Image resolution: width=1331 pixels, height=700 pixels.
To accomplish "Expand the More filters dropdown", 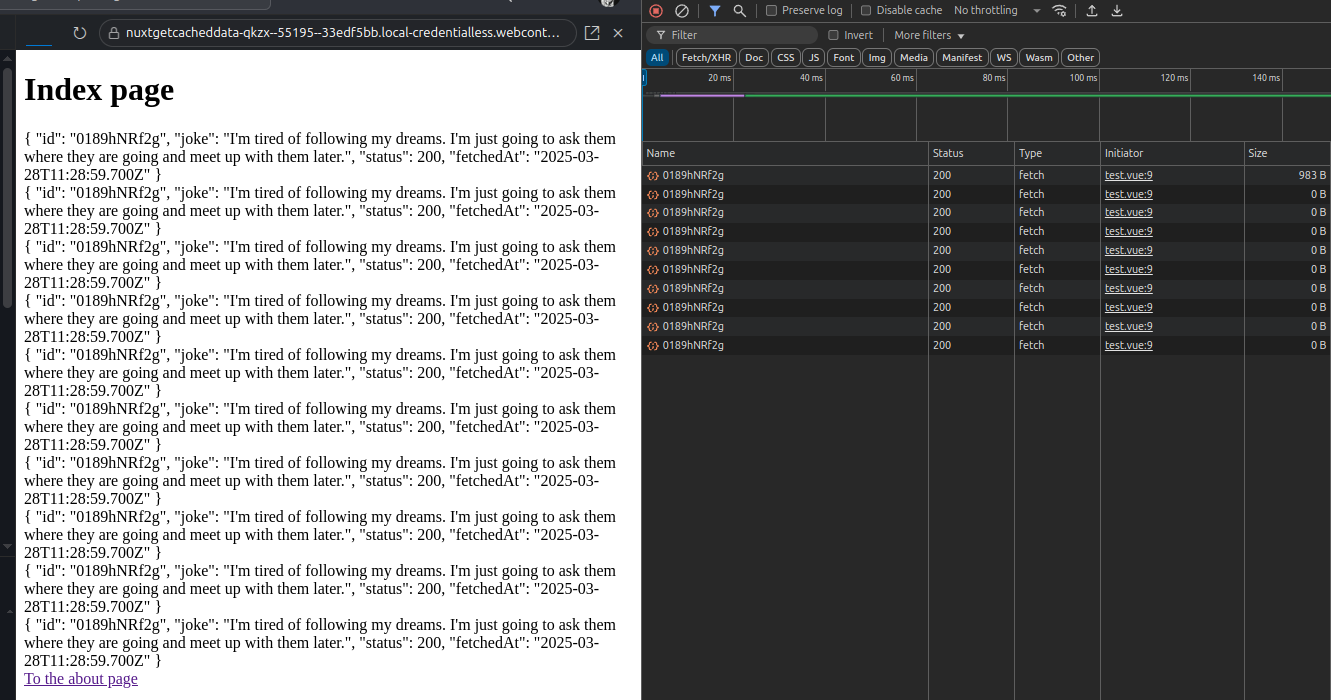I will click(929, 35).
